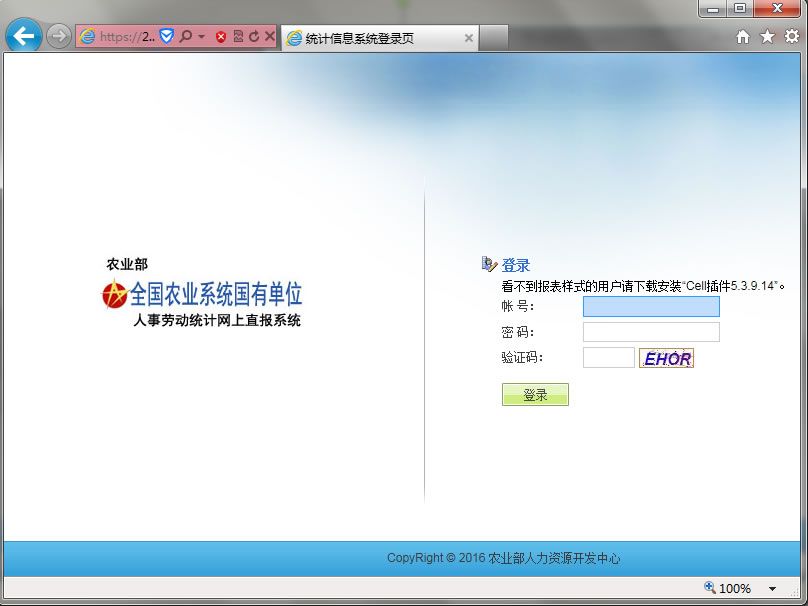This screenshot has width=808, height=606.
Task: Select the 统计信息系统登录页 tab
Action: [x=370, y=38]
